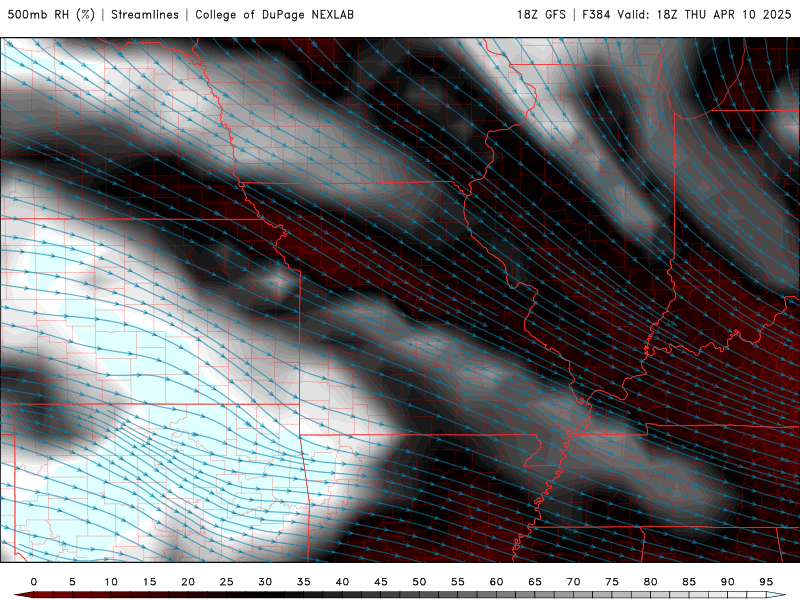The width and height of the screenshot is (800, 600).
Task: Click 'College of DuPage NEXLAB' text
Action: tap(274, 14)
